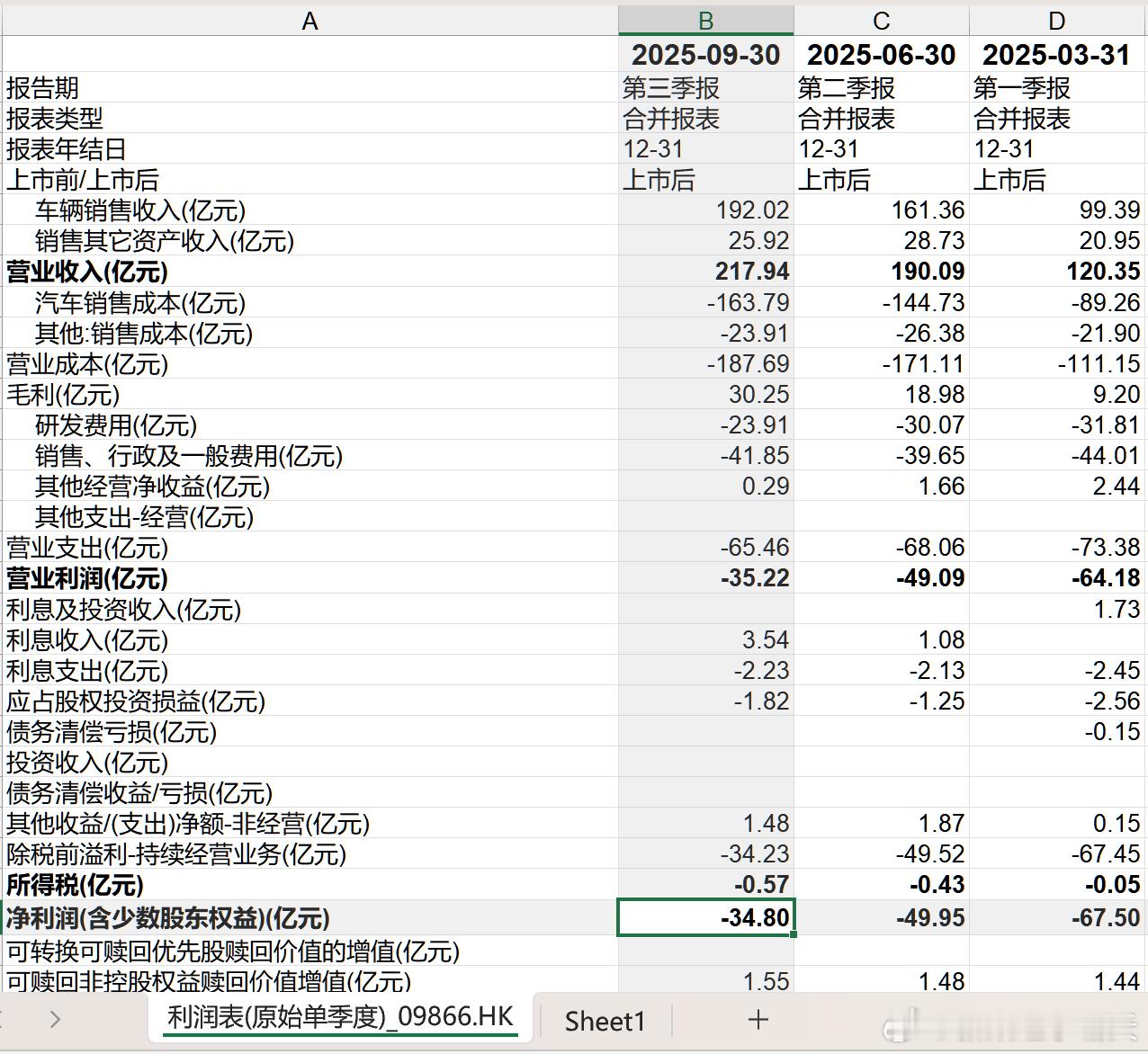Image resolution: width=1148 pixels, height=1054 pixels.
Task: Click the 净利润(含少数股东权益)(亿元) label
Action: (x=168, y=918)
